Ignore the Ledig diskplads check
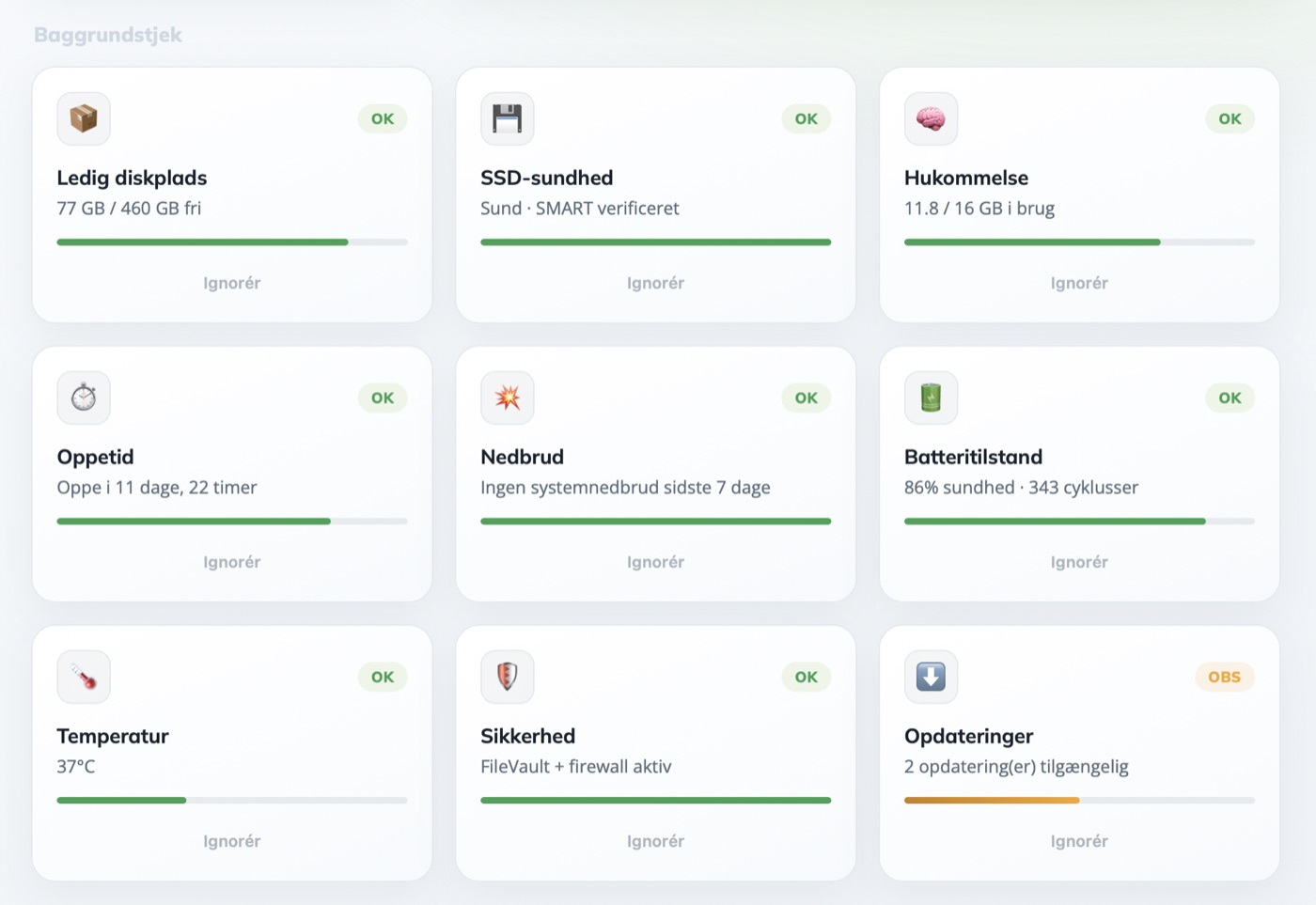Viewport: 1316px width, 905px height. [x=232, y=283]
